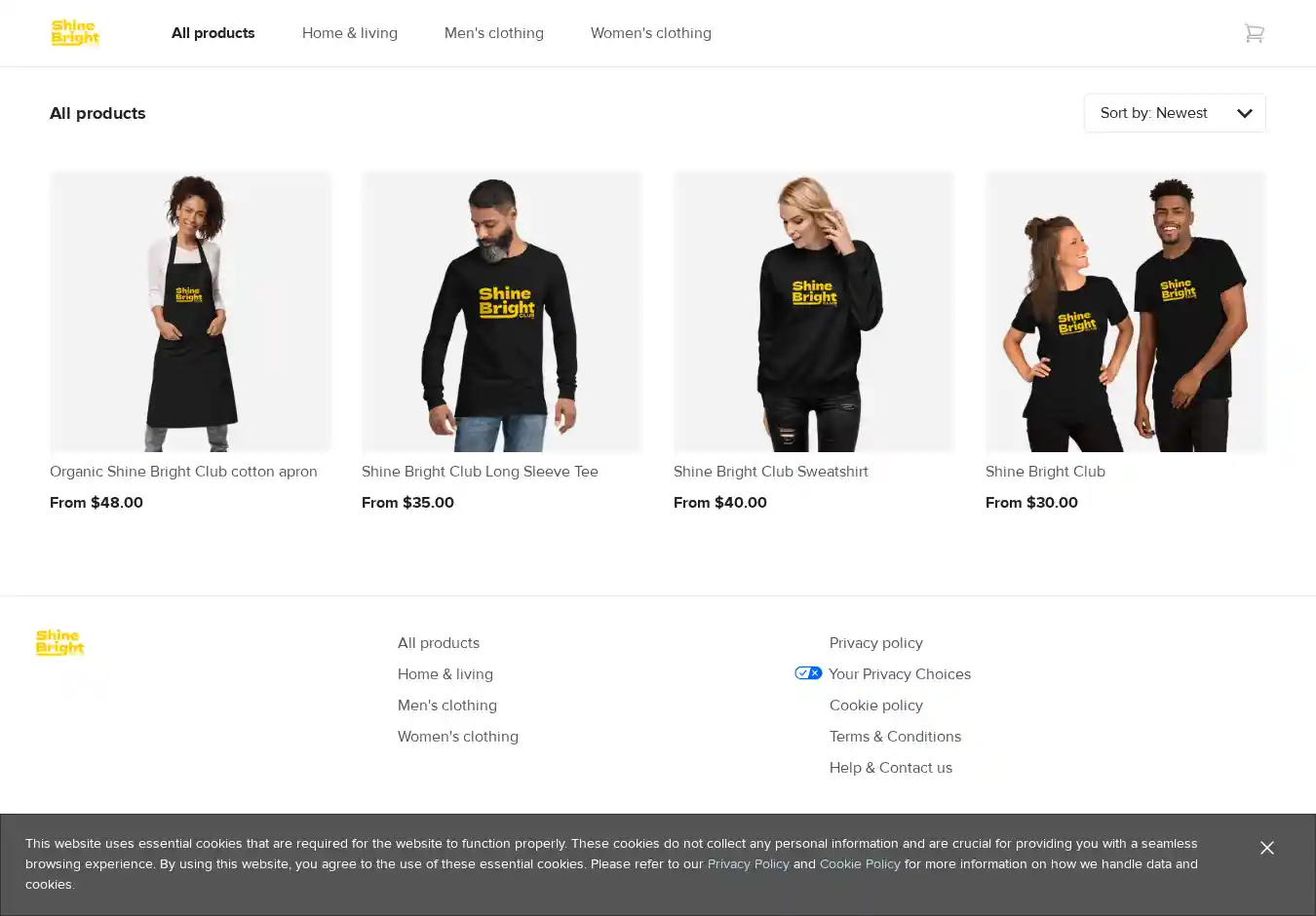Open the Home & living menu
Screen dimensions: 1316x916
click(x=349, y=33)
